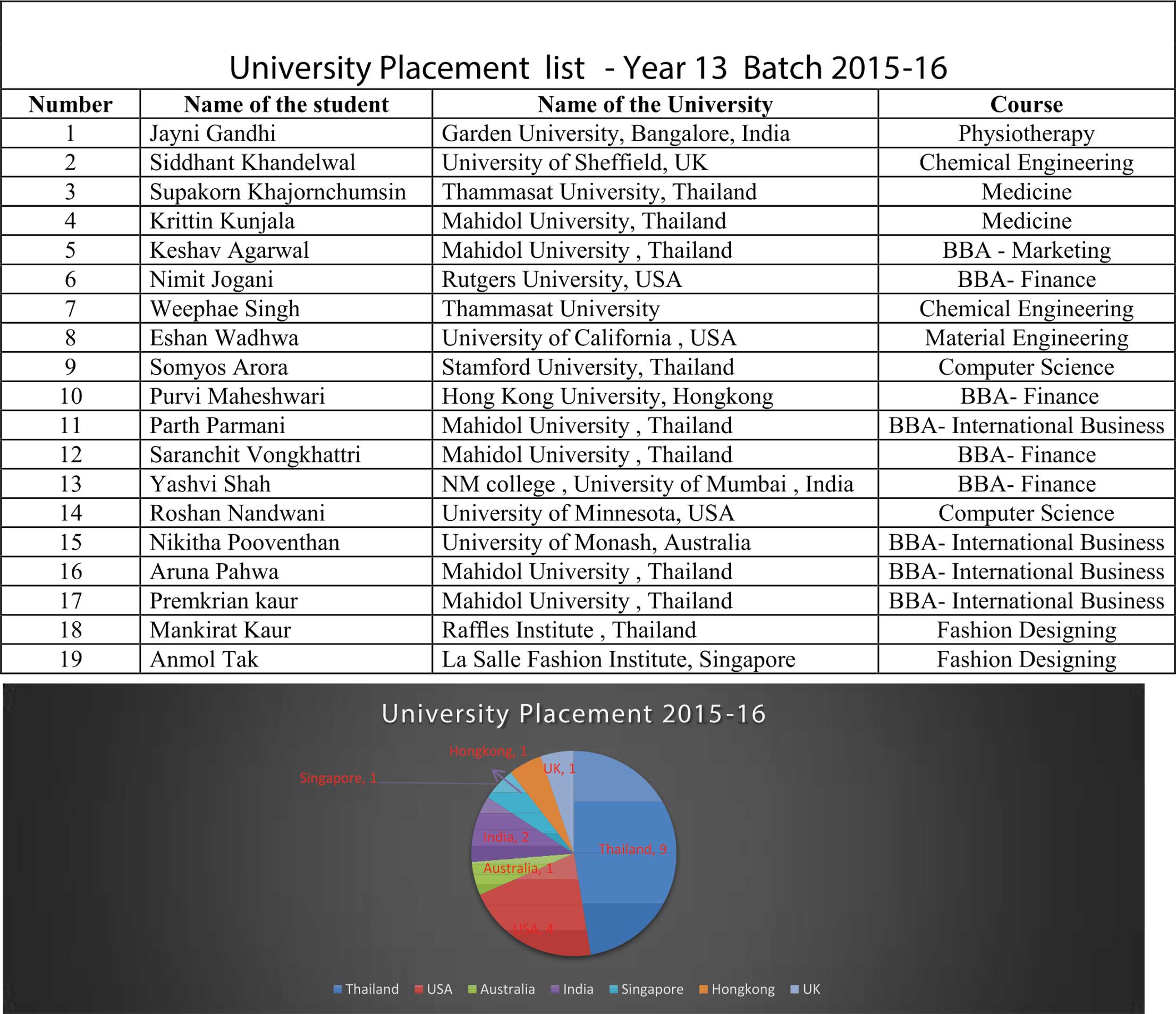Click the 'Physiotherapy' course cell
Image resolution: width=1176 pixels, height=1014 pixels.
[x=1027, y=133]
